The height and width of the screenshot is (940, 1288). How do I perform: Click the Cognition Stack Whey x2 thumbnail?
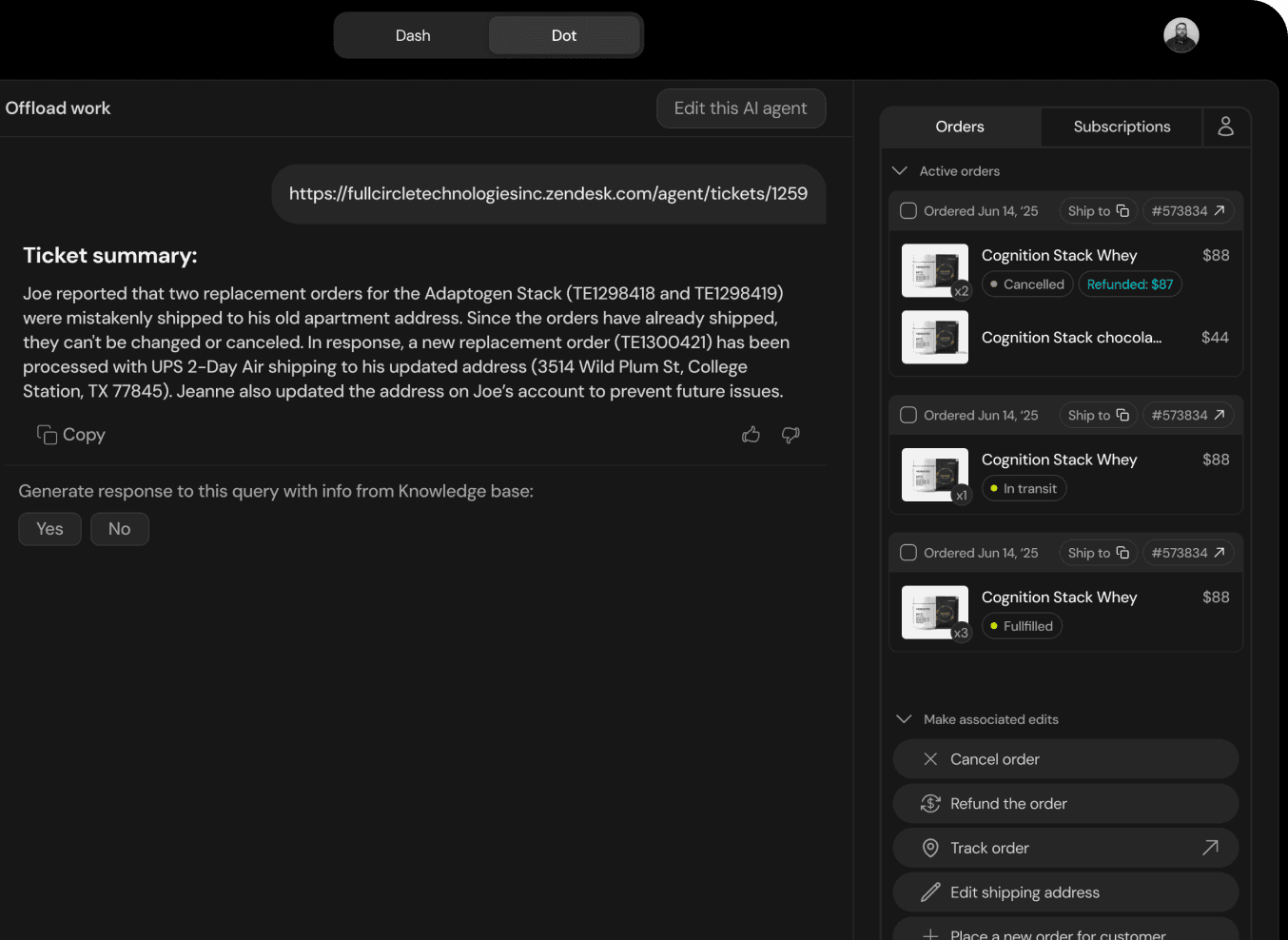935,270
